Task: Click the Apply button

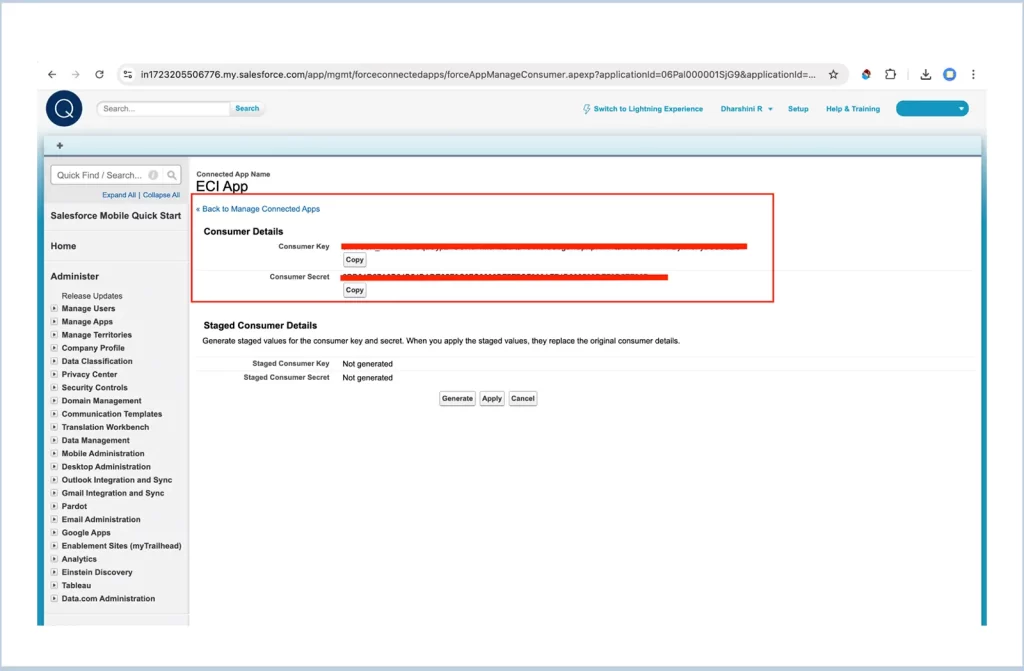Action: pos(492,399)
